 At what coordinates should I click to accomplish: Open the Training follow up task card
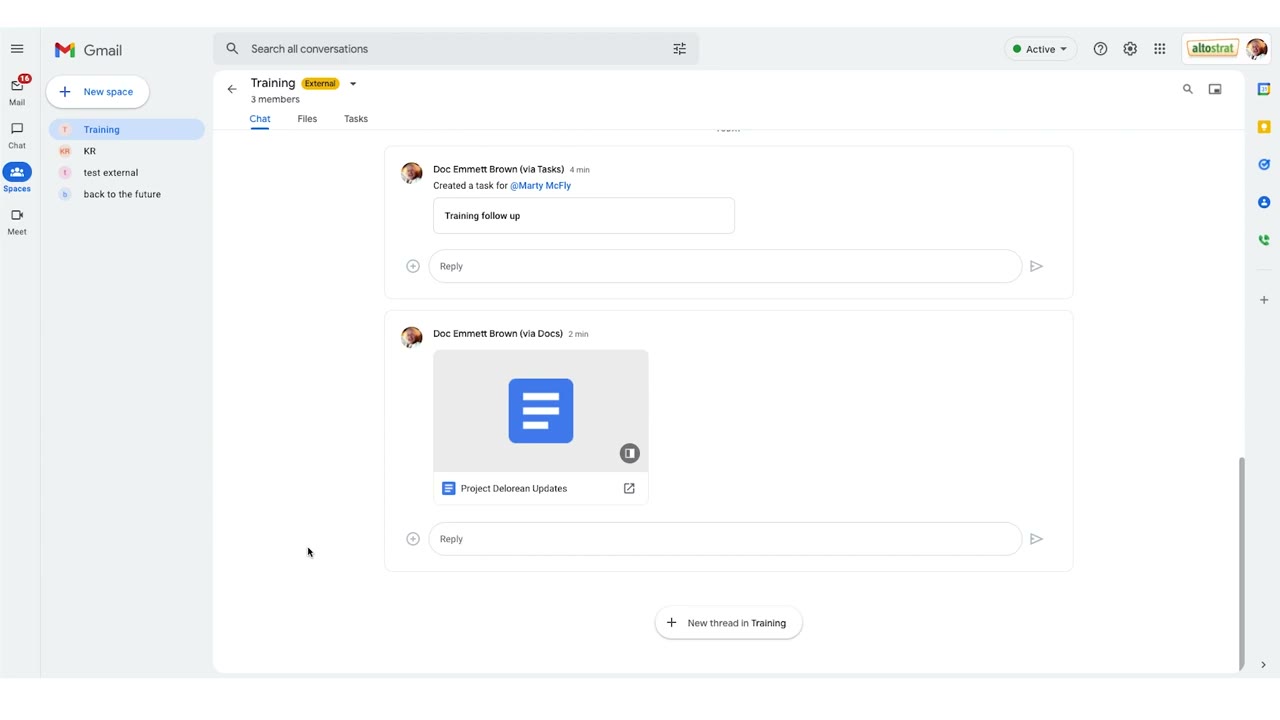click(584, 216)
